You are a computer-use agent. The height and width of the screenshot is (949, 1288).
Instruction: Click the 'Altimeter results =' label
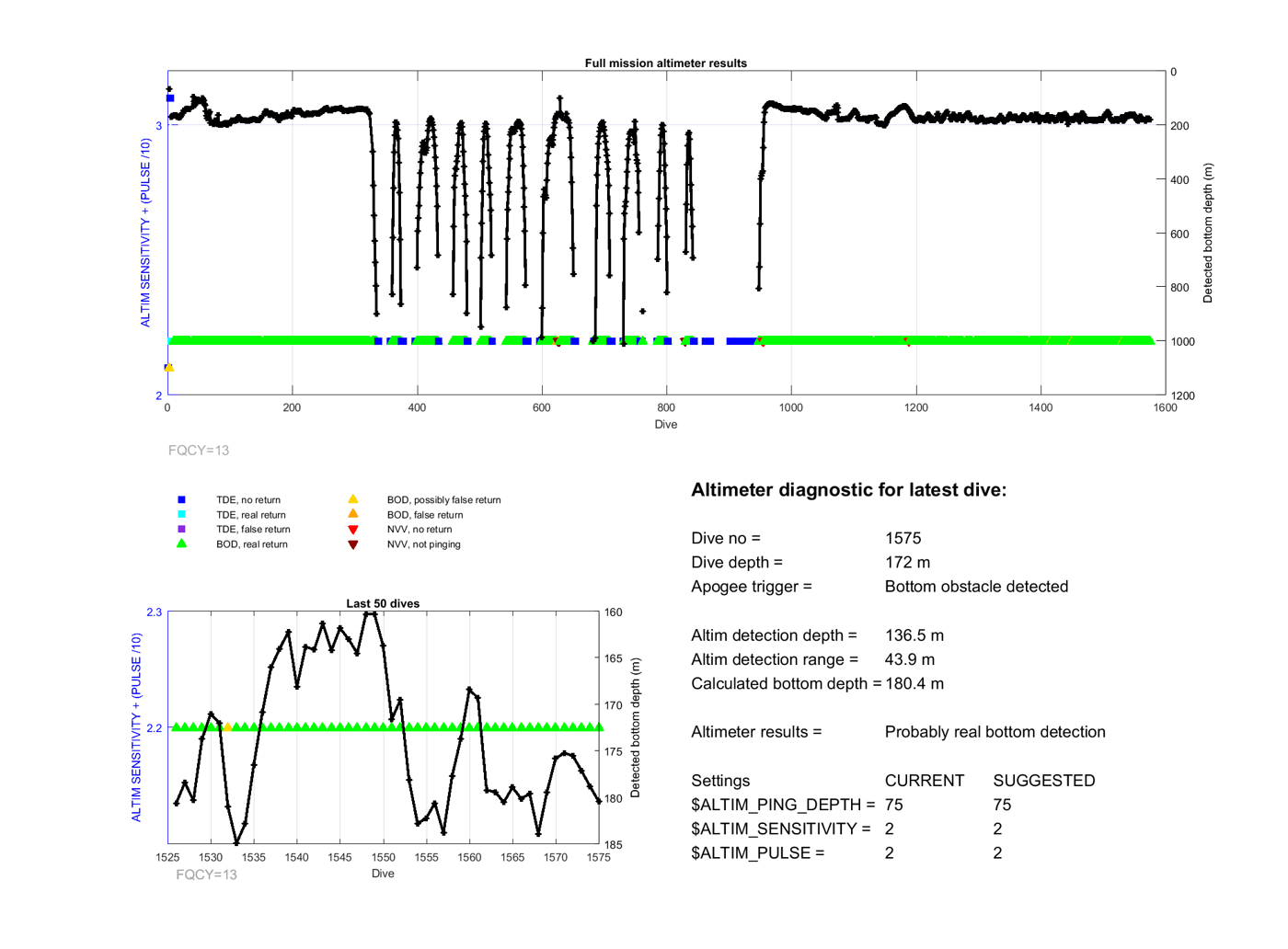756,732
